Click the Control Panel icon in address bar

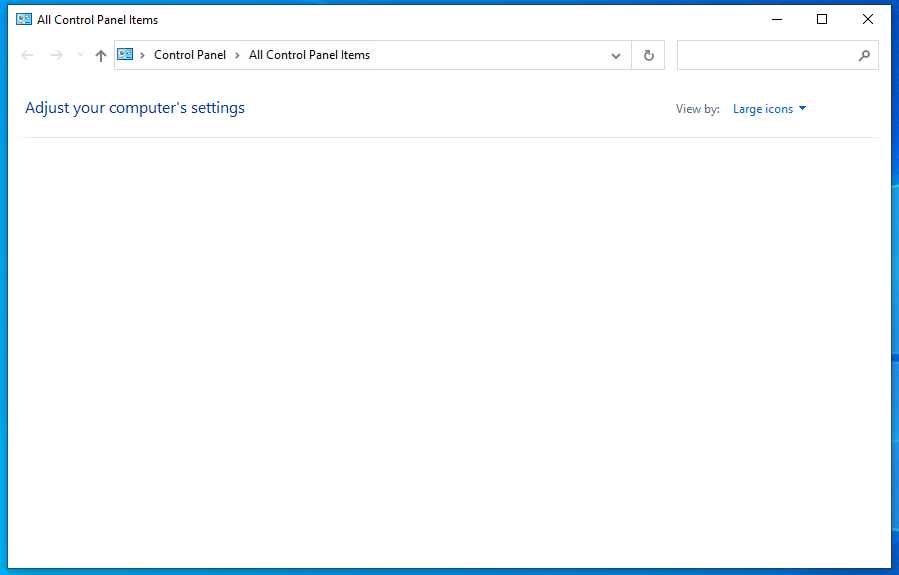tap(125, 54)
